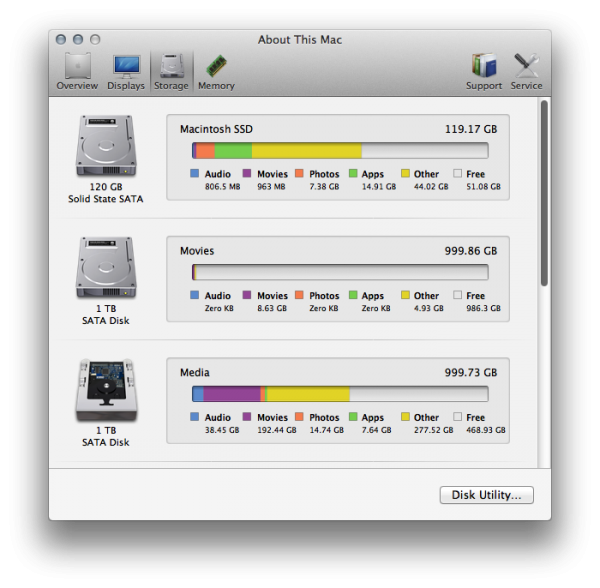This screenshot has width=600, height=588.
Task: Click the '277.52 GB' Other value
Action: pyautogui.click(x=434, y=430)
